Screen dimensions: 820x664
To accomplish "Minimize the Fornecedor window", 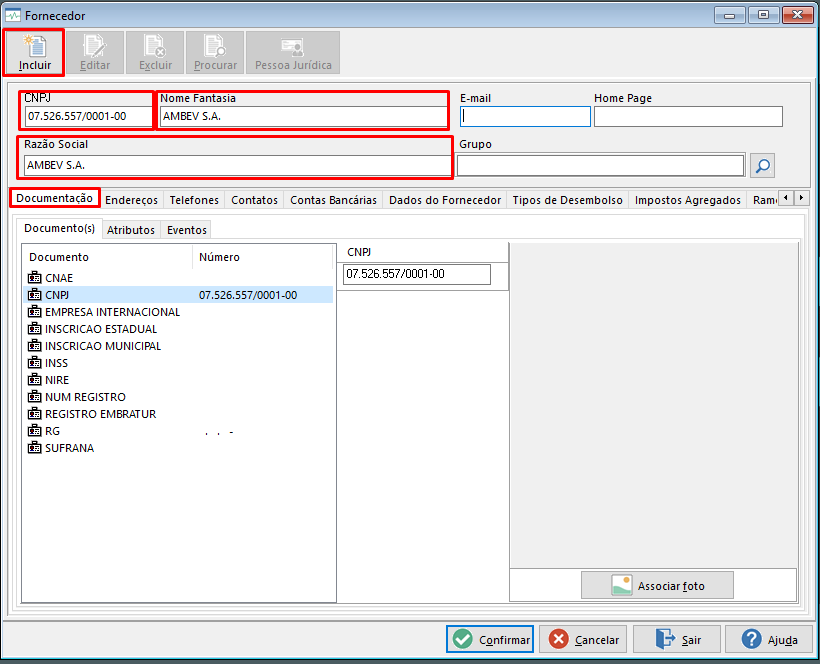I will (x=730, y=15).
